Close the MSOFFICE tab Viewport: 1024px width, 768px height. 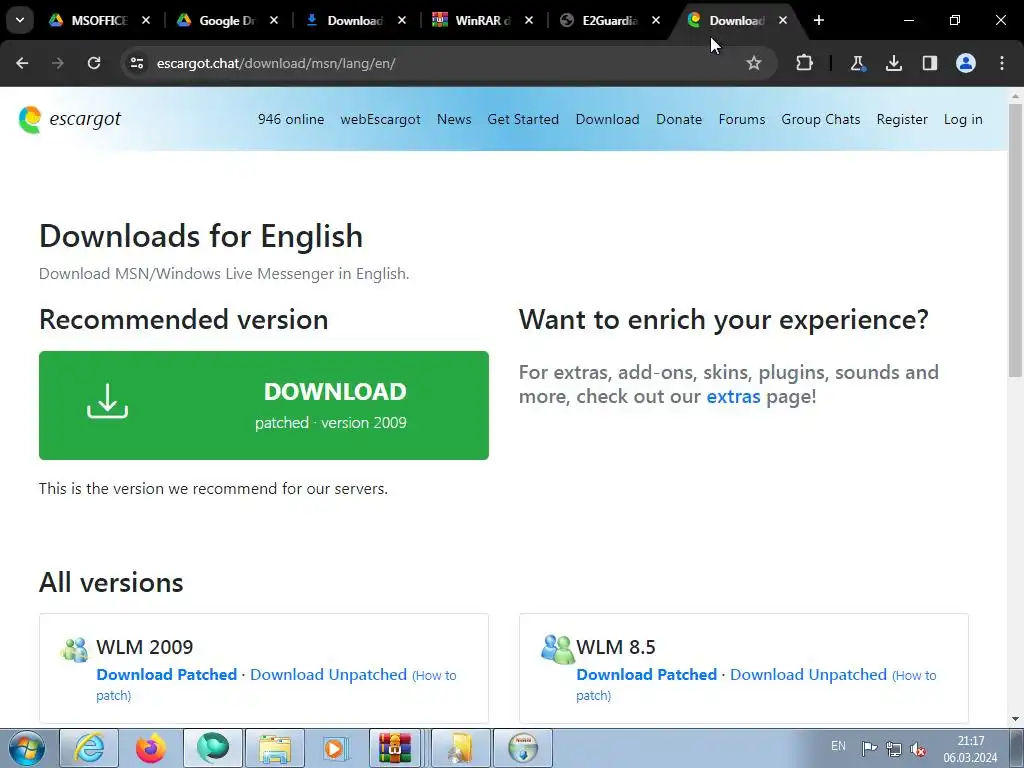(146, 20)
